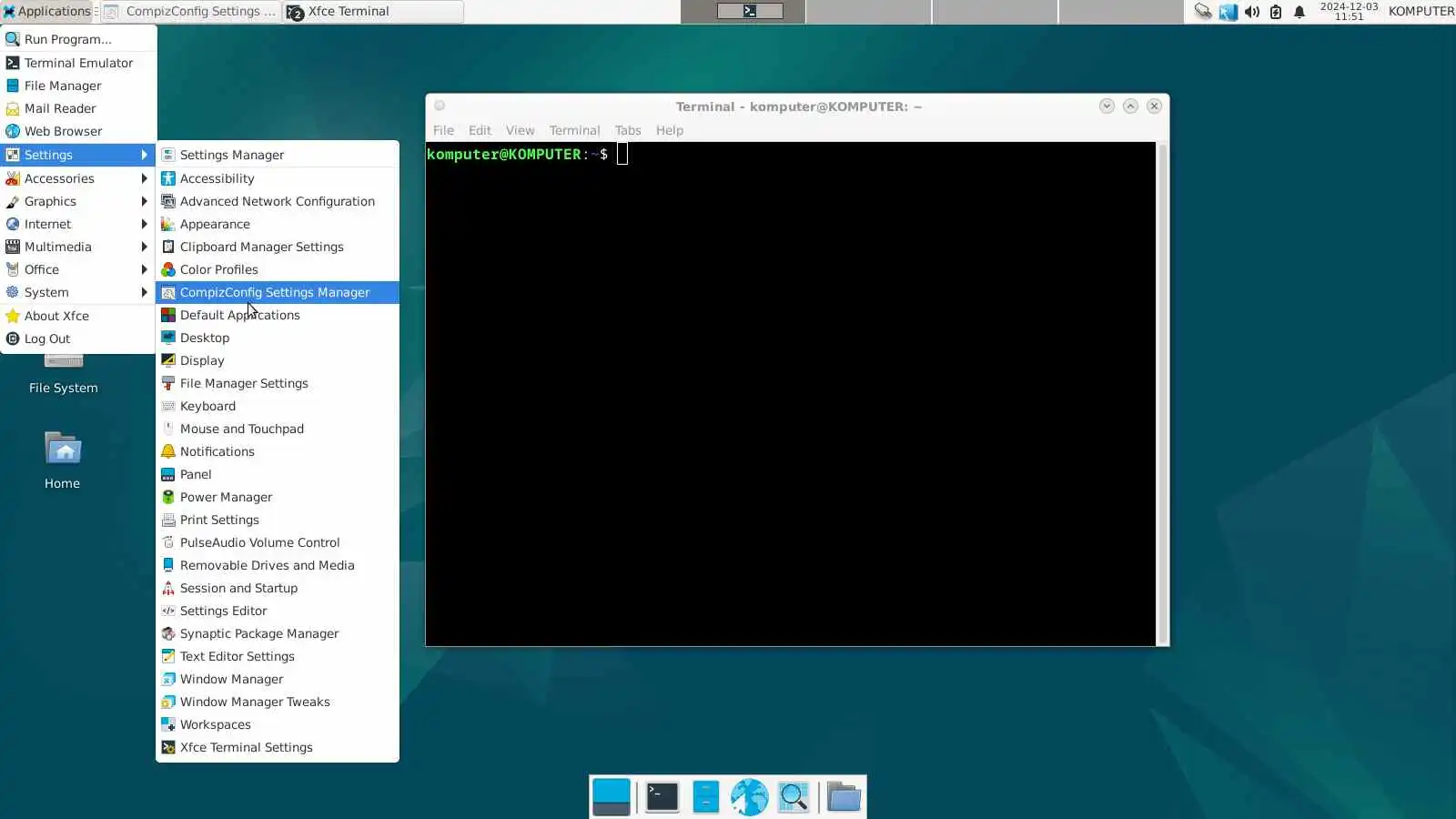Screen dimensions: 1456x819
Task: Open the network connection tray icon
Action: [x=1203, y=12]
